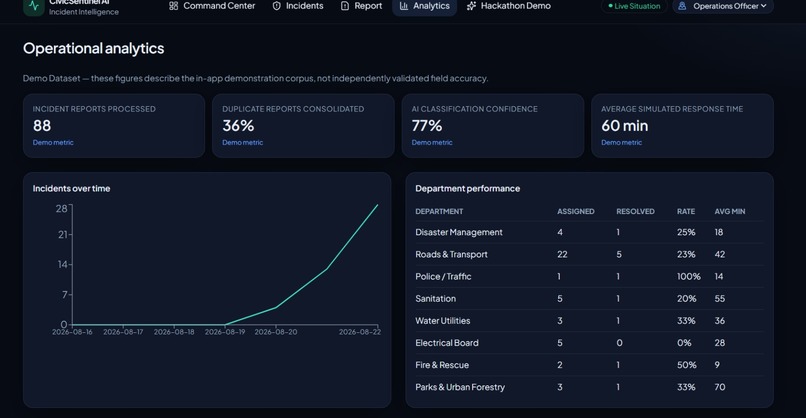Click the 50% rate for Fire & Rescue
The image size is (806, 418).
pos(687,365)
